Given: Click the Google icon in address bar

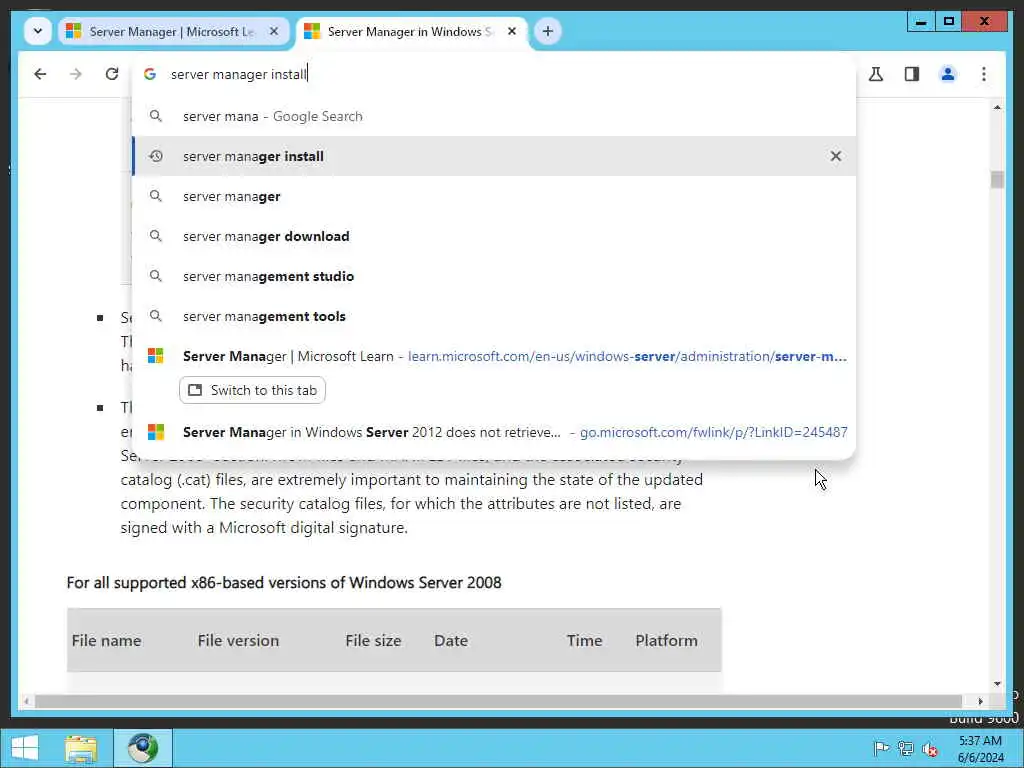Looking at the screenshot, I should click(x=150, y=74).
